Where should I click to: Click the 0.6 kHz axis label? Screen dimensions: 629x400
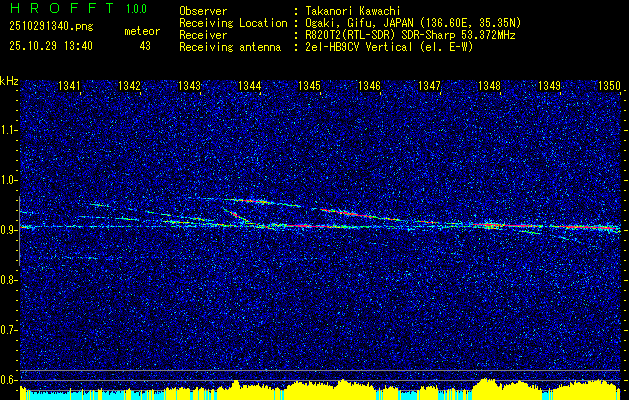tap(8, 380)
